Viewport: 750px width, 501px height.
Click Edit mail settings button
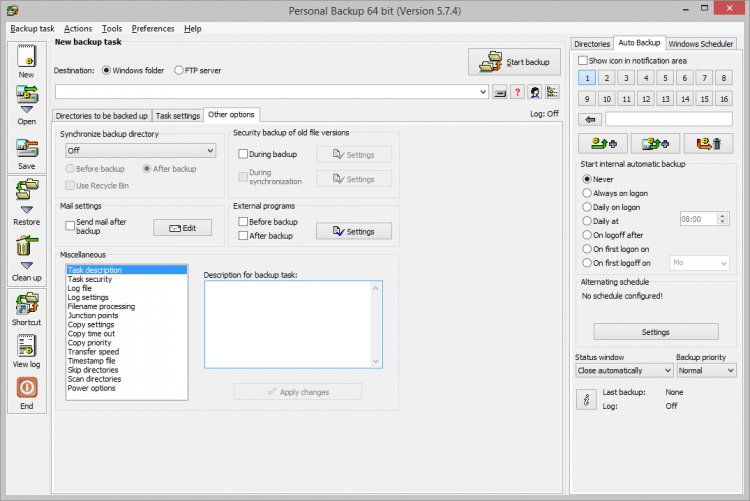pos(182,228)
